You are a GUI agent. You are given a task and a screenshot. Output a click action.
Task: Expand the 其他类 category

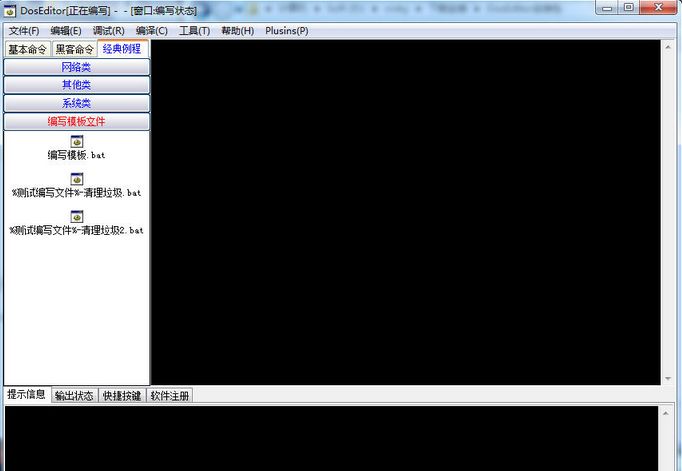(x=76, y=85)
